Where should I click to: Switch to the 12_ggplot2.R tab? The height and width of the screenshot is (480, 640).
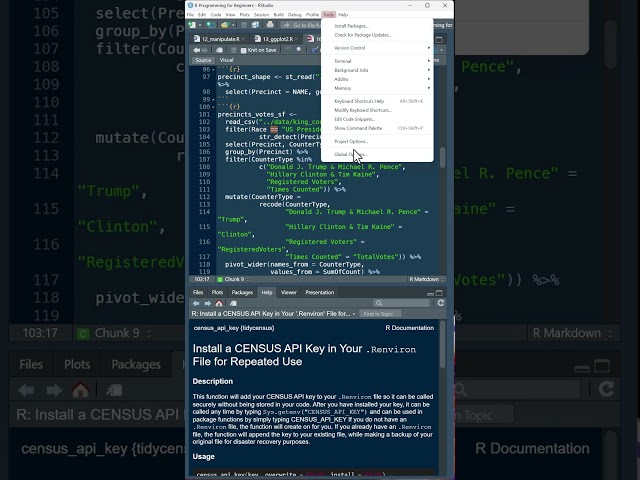[x=278, y=39]
